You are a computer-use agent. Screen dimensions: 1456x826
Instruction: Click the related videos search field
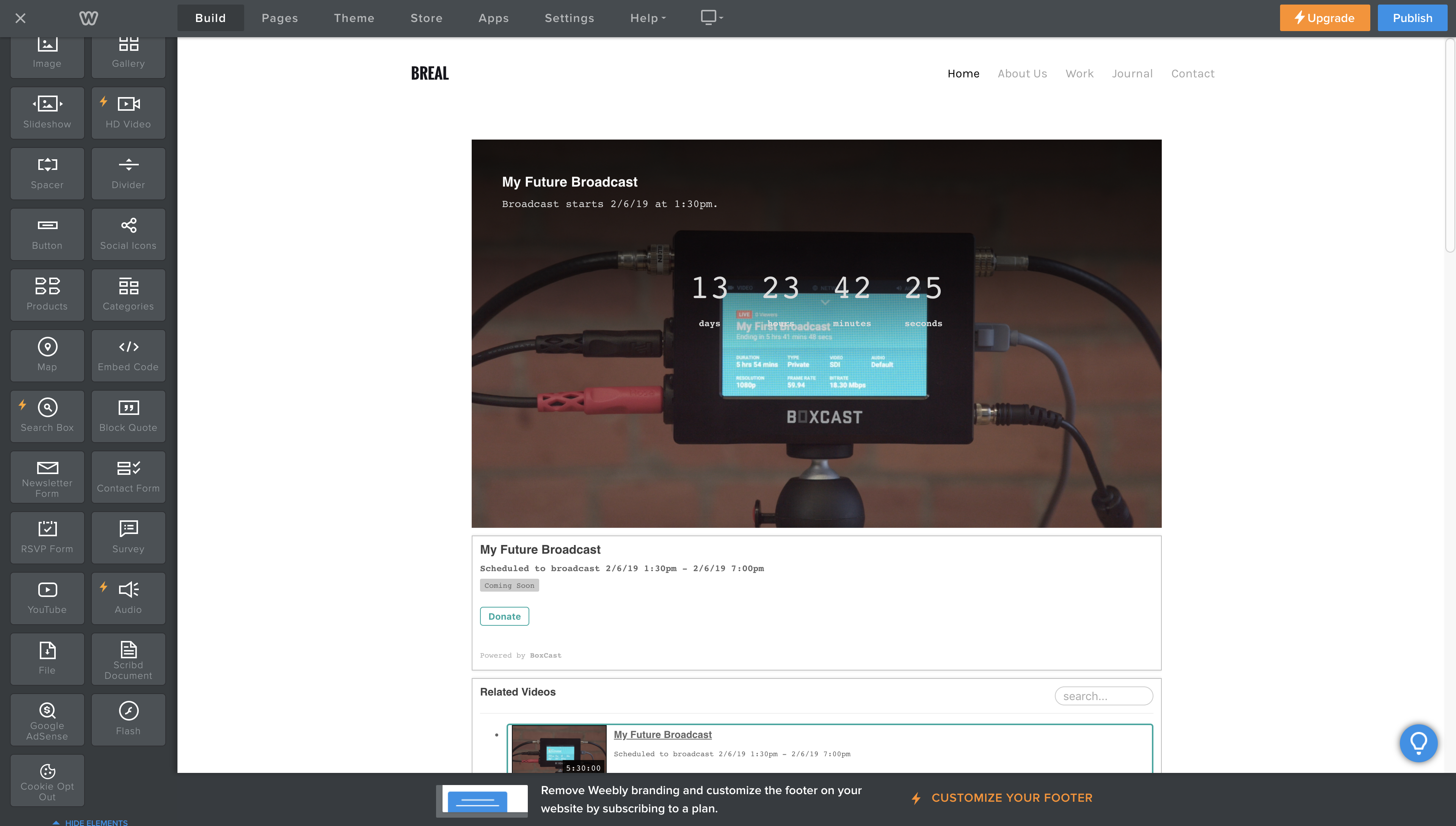[x=1103, y=696]
